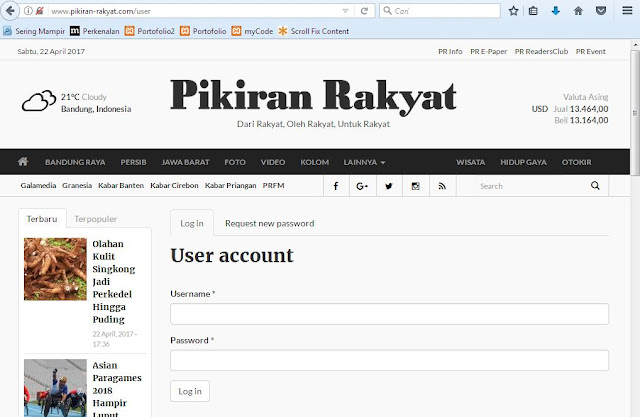Click the home icon in the navigation bar
The width and height of the screenshot is (640, 417).
click(23, 162)
